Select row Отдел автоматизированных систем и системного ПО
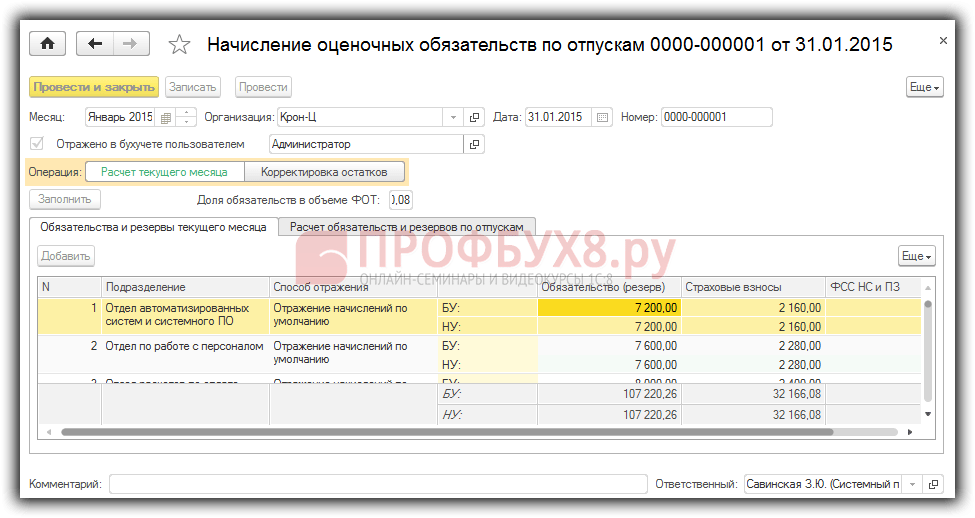The height and width of the screenshot is (518, 975). [479, 317]
